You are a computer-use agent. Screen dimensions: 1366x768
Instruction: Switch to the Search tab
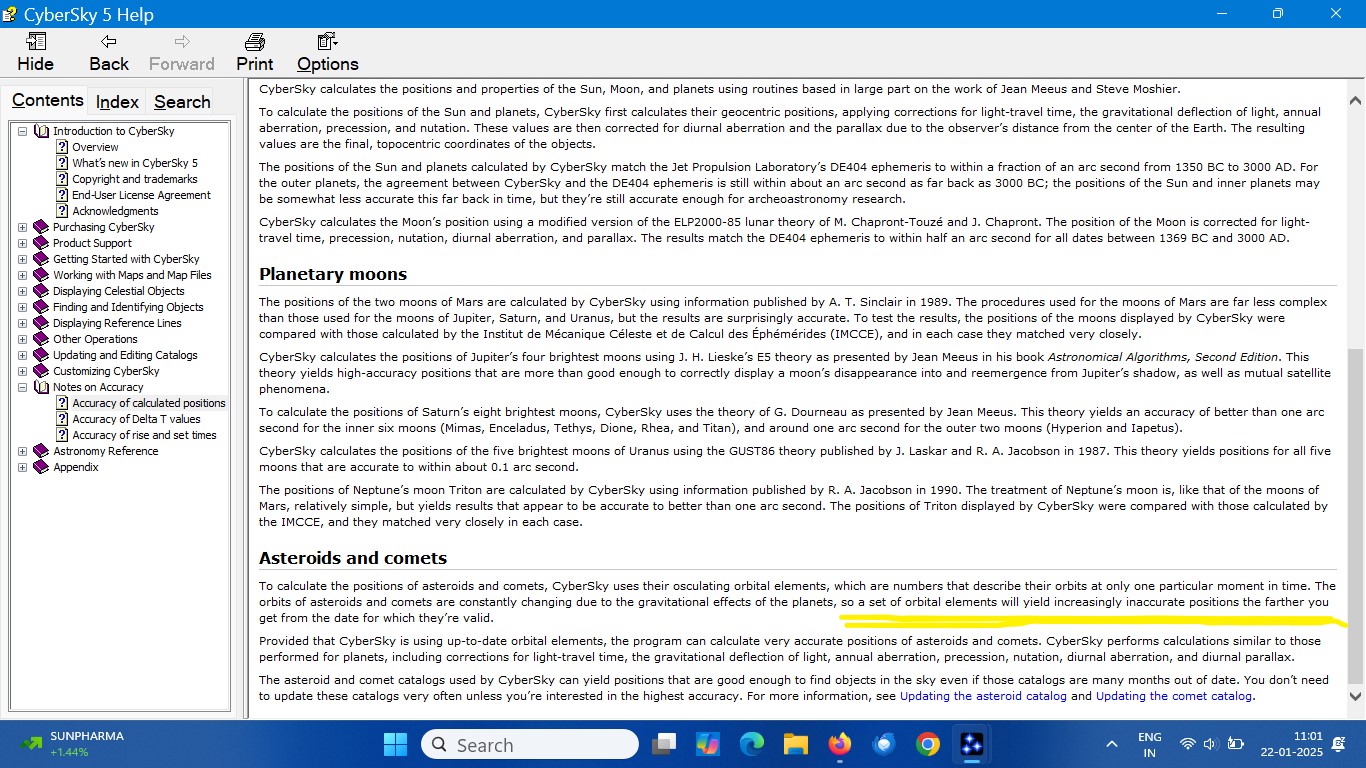coord(182,101)
